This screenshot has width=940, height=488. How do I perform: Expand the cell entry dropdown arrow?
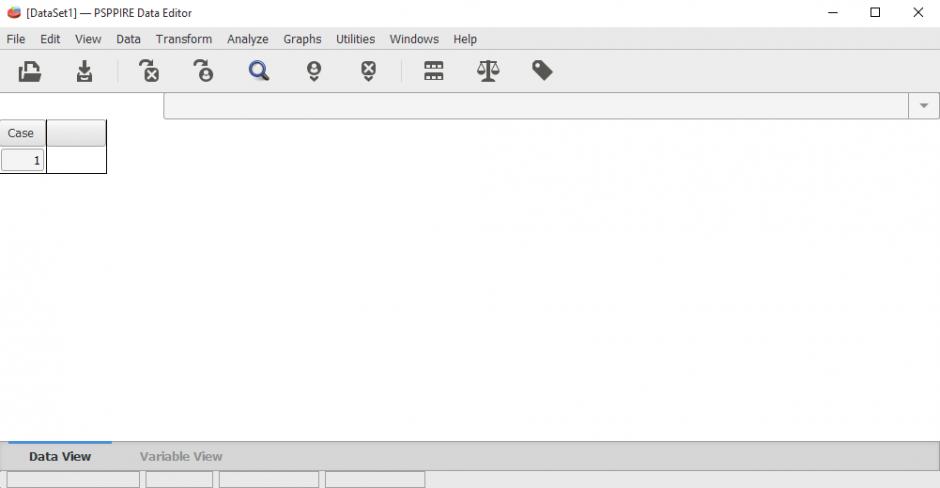tap(924, 106)
